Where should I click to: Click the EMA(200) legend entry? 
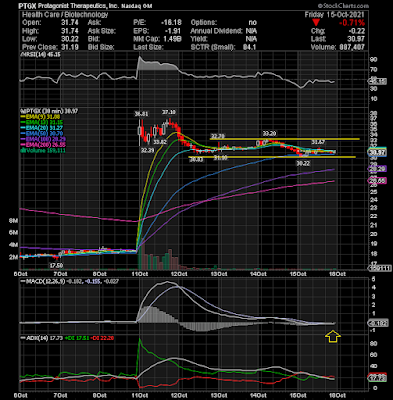click(x=44, y=144)
